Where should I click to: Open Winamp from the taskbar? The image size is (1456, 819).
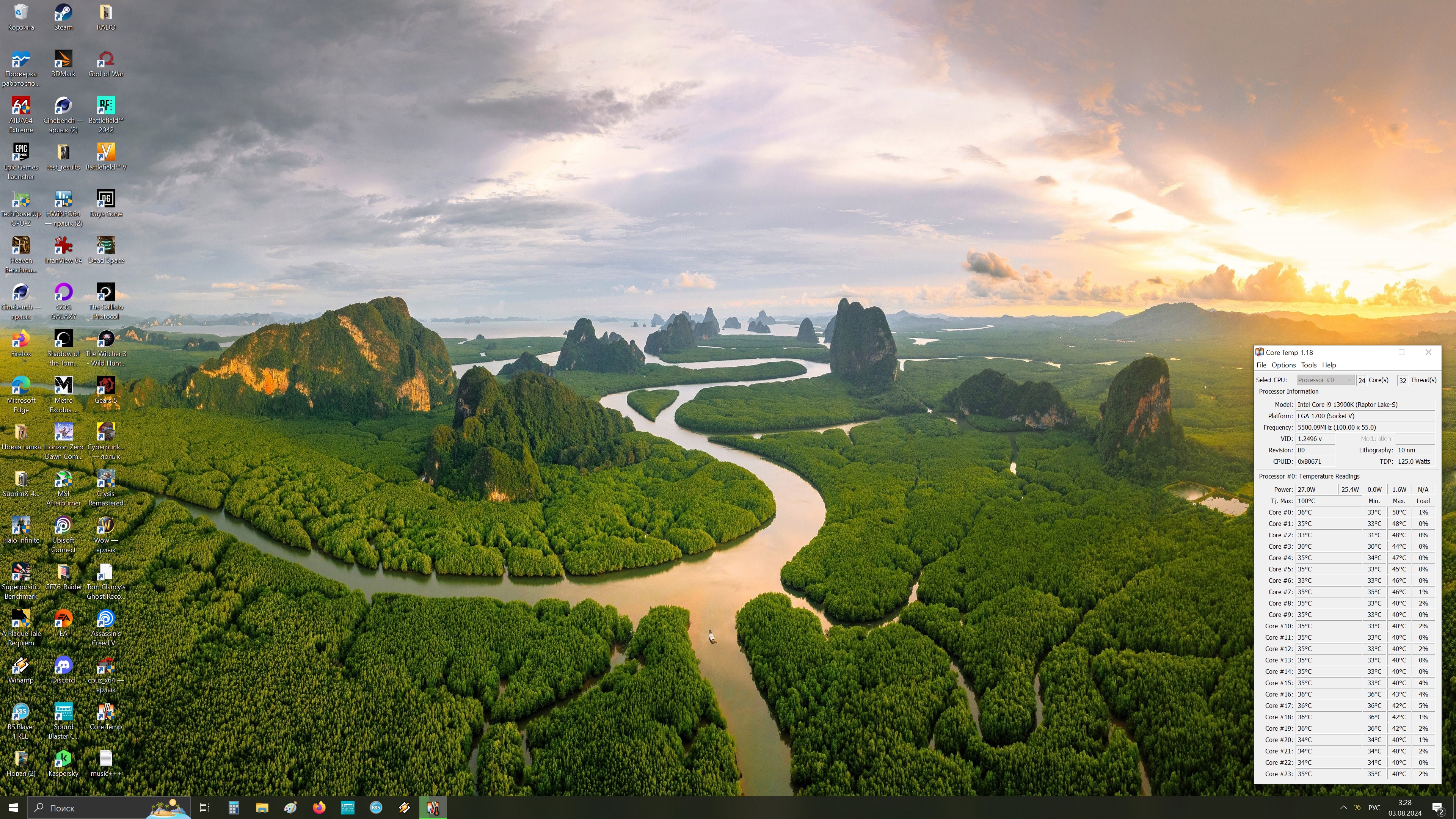click(x=404, y=808)
